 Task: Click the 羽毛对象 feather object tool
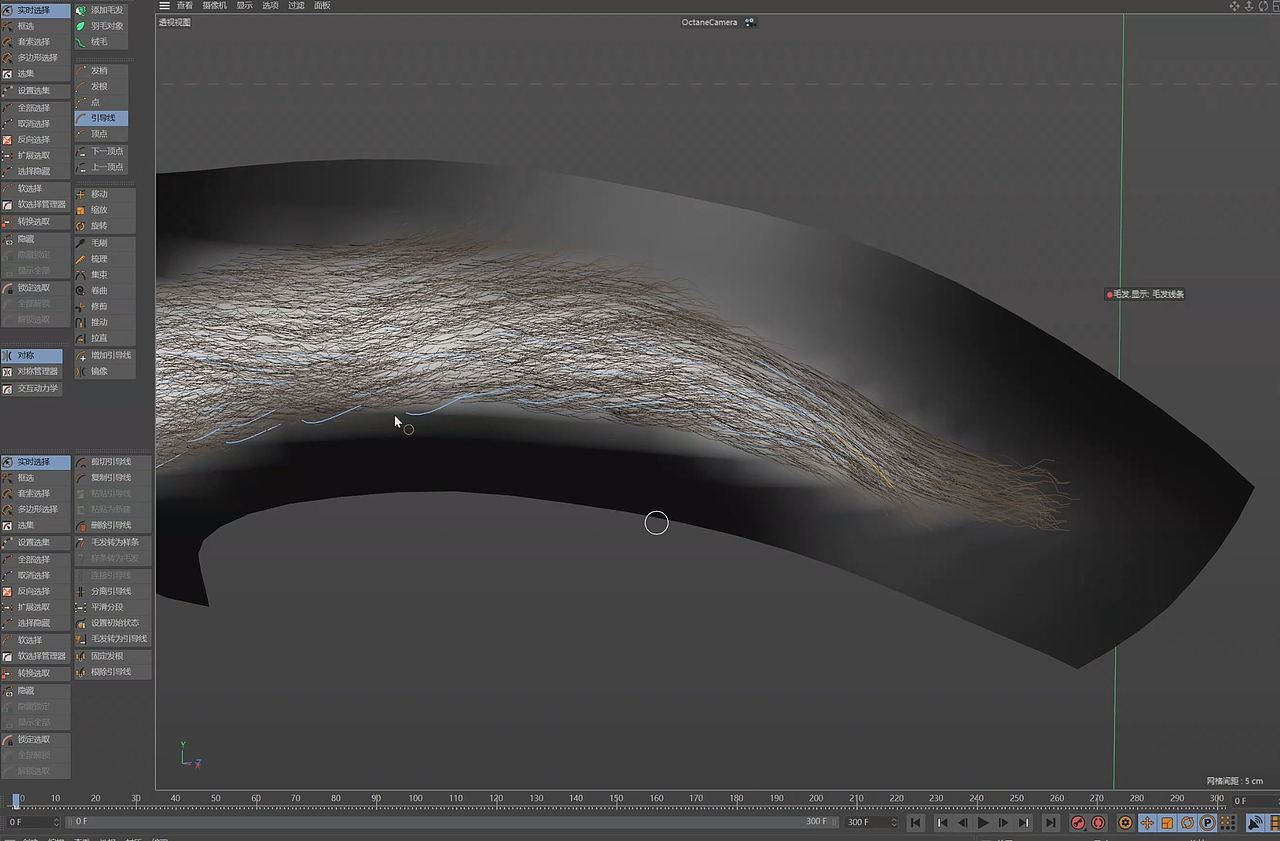[101, 26]
